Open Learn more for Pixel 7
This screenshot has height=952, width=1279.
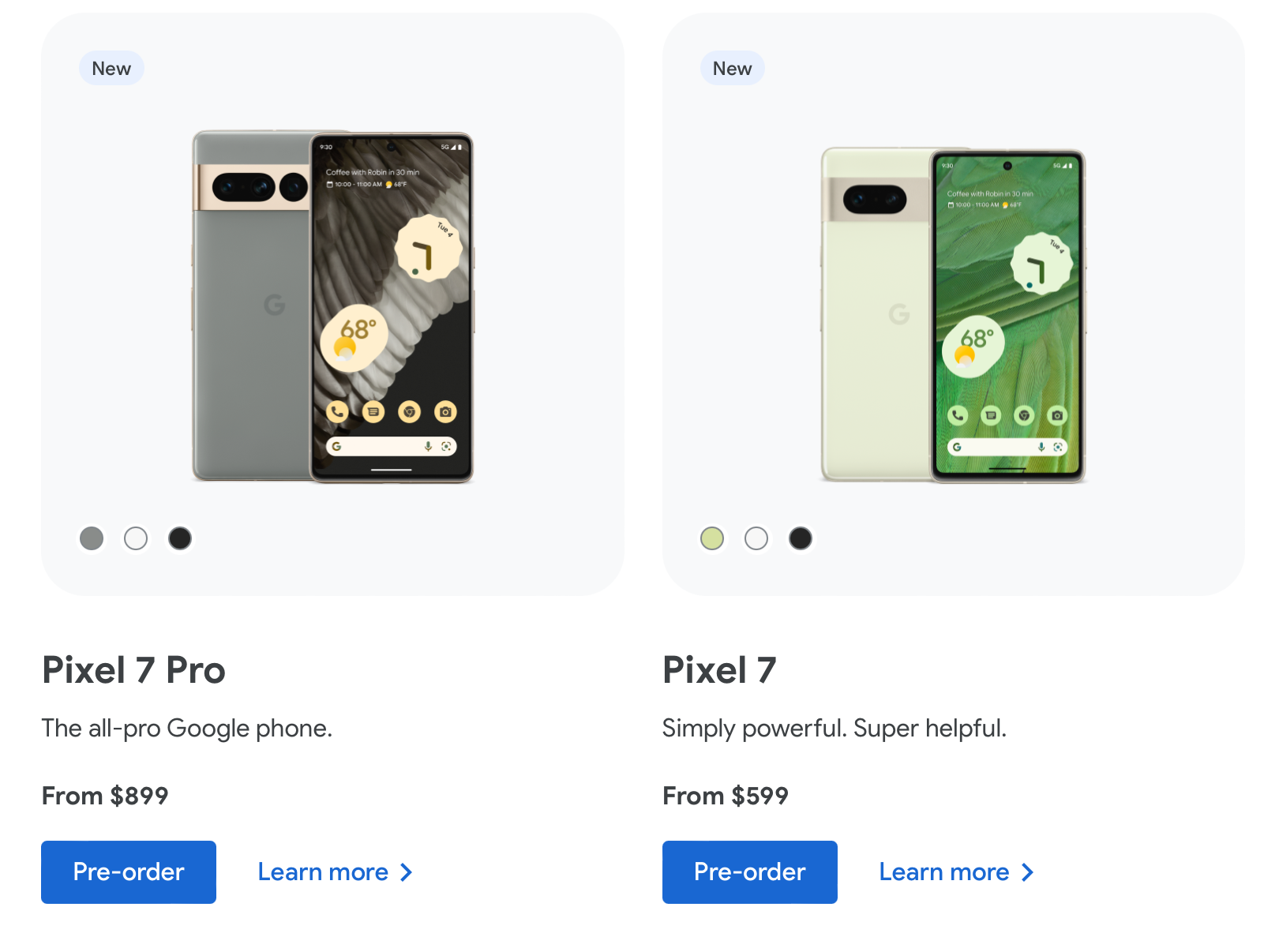[943, 872]
